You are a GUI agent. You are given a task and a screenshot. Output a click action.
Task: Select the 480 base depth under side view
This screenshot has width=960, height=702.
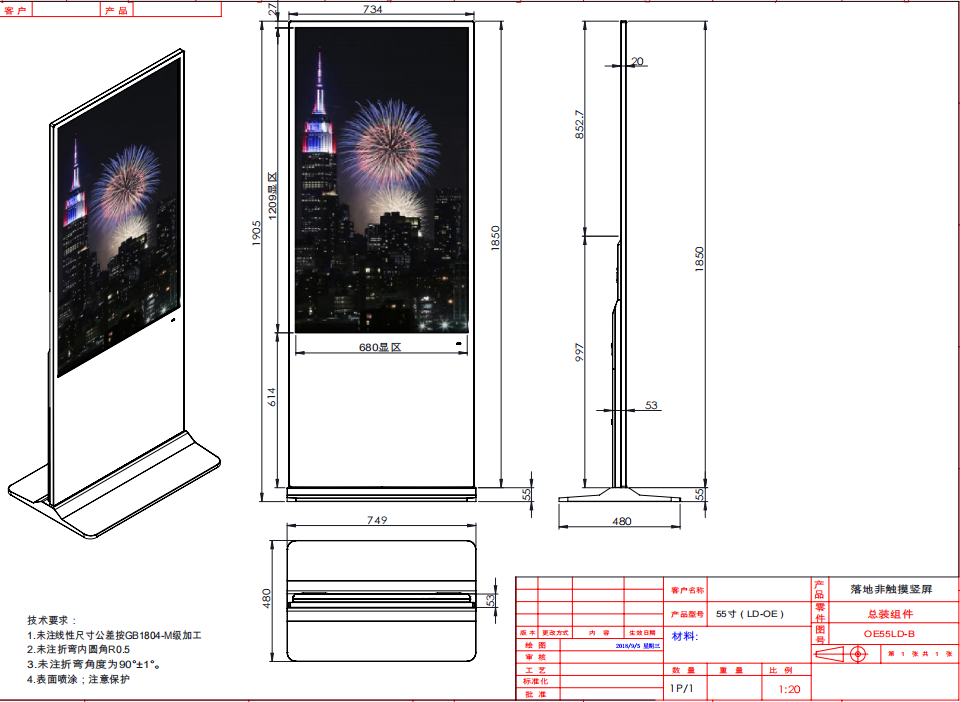pyautogui.click(x=621, y=521)
